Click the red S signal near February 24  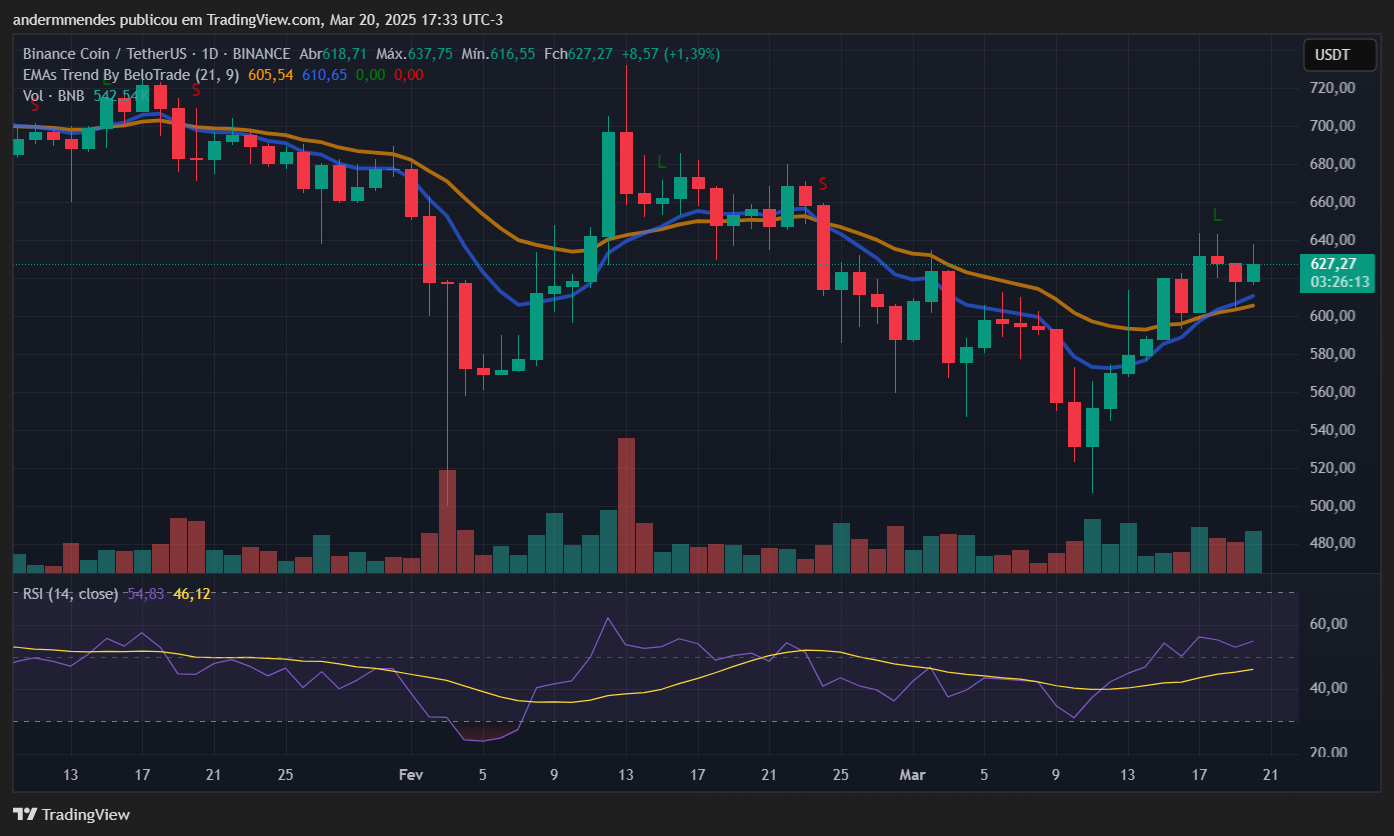(x=823, y=183)
